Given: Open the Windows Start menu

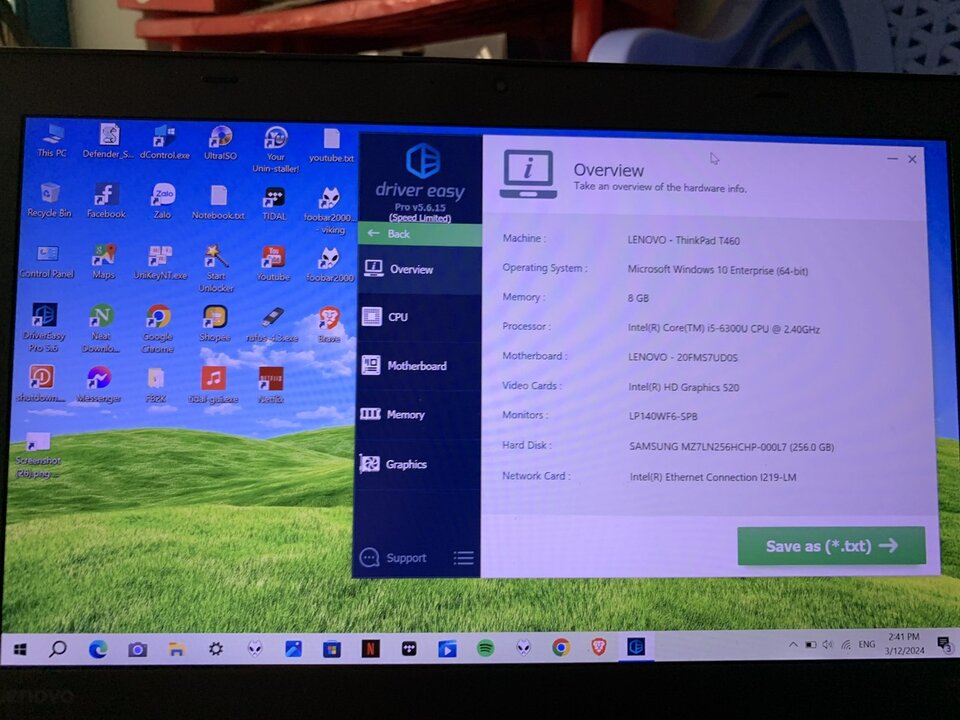Looking at the screenshot, I should tap(20, 649).
